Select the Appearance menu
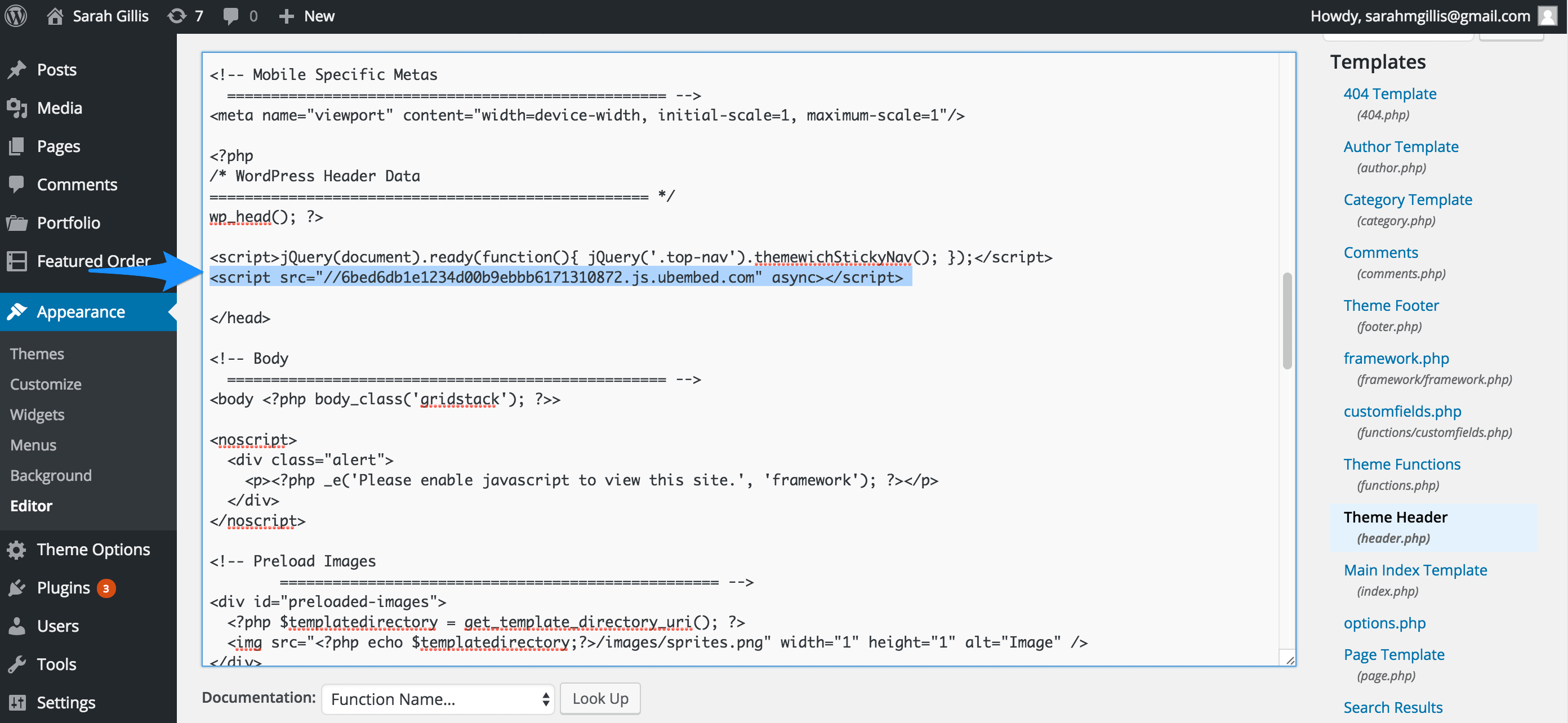1568x723 pixels. 88,311
